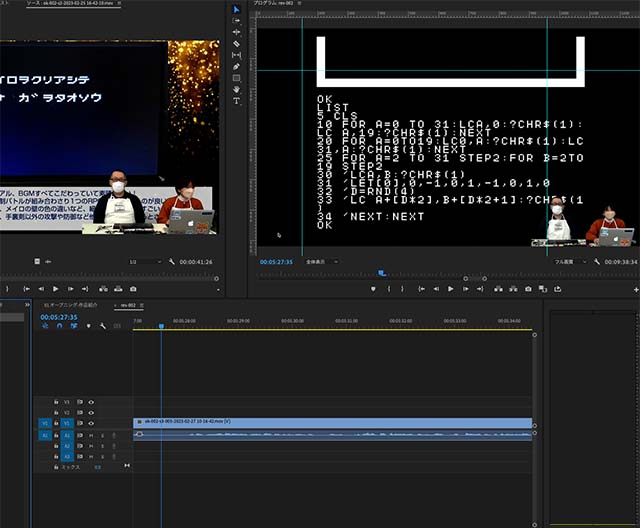
Task: Open timeline display settings wrench
Action: click(x=102, y=326)
